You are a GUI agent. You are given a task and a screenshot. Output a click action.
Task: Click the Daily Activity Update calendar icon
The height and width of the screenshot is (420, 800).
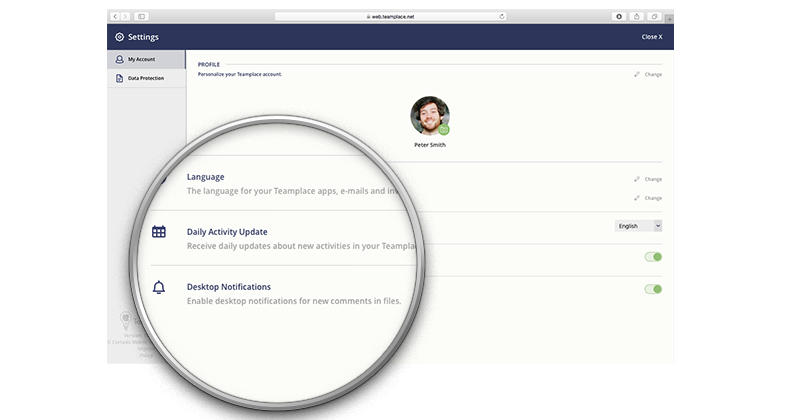click(x=159, y=232)
